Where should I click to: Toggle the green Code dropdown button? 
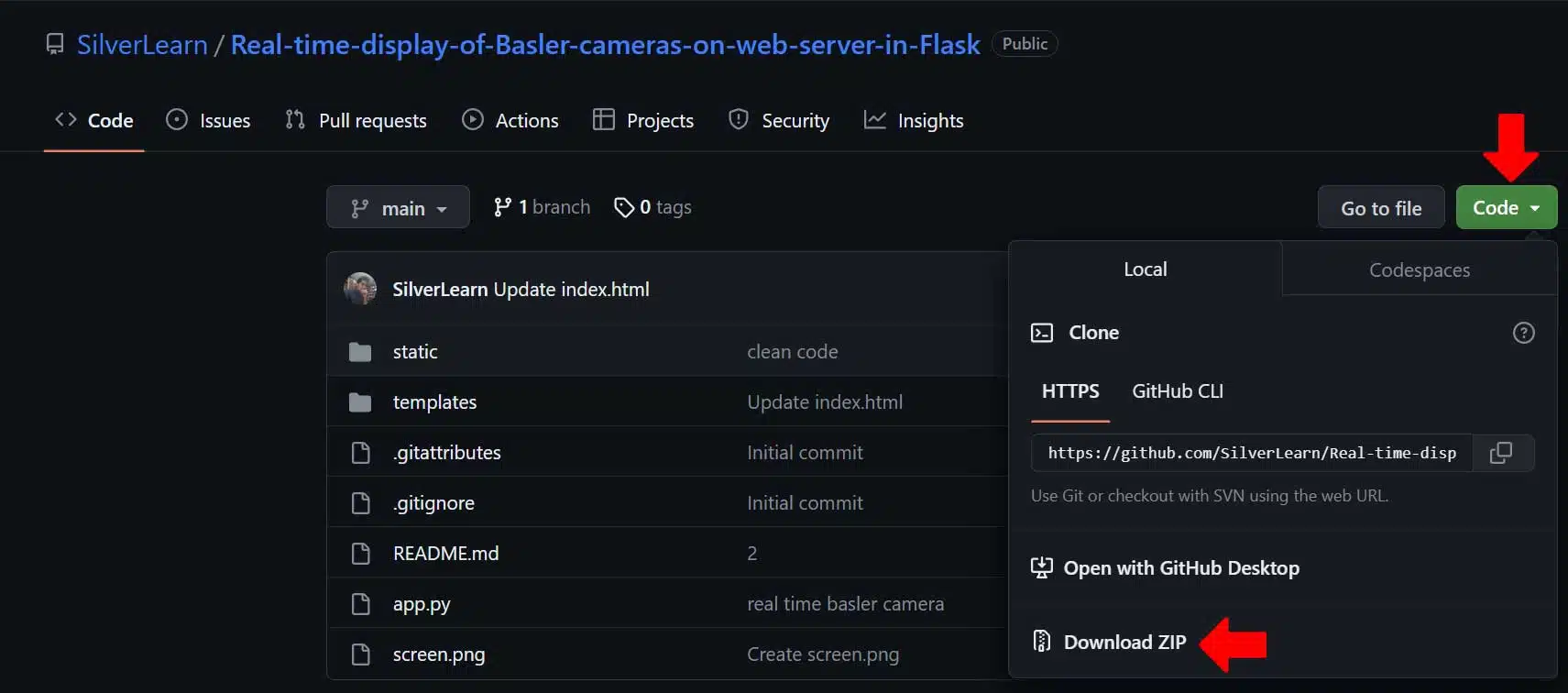pyautogui.click(x=1506, y=208)
